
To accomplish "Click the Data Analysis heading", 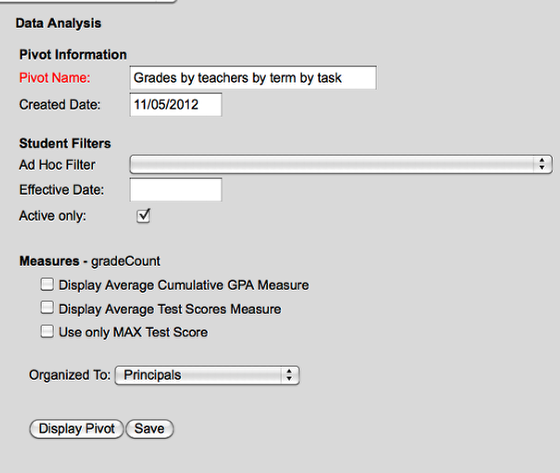I will [58, 23].
